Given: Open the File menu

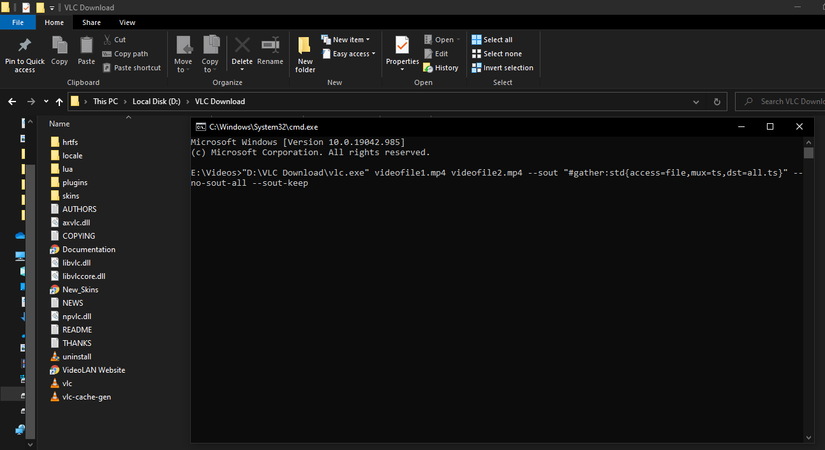Looking at the screenshot, I should pyautogui.click(x=18, y=22).
